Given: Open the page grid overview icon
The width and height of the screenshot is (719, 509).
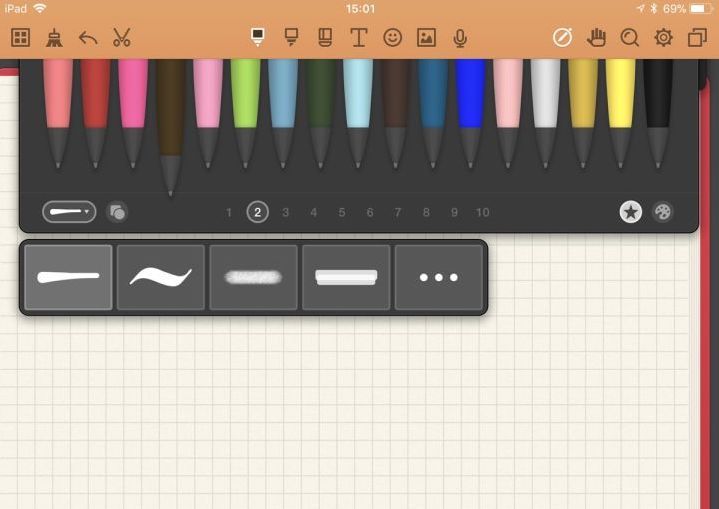Looking at the screenshot, I should (21, 38).
